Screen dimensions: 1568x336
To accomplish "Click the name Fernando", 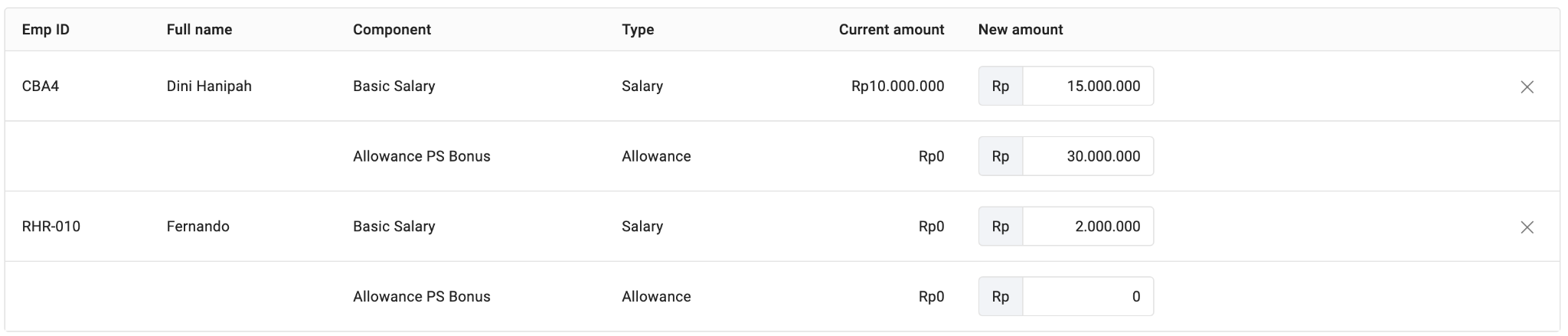I will [x=198, y=227].
